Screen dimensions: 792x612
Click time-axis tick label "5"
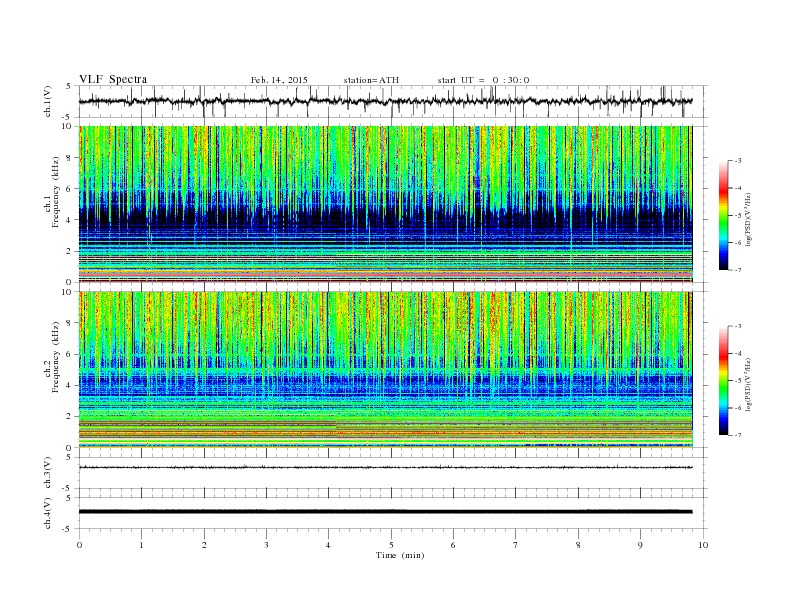[391, 545]
